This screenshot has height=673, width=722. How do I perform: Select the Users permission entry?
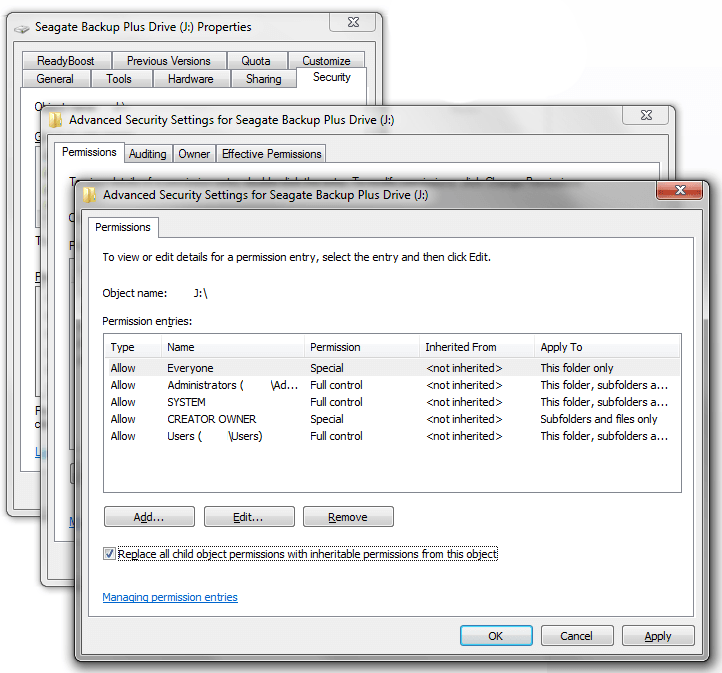pyautogui.click(x=392, y=436)
